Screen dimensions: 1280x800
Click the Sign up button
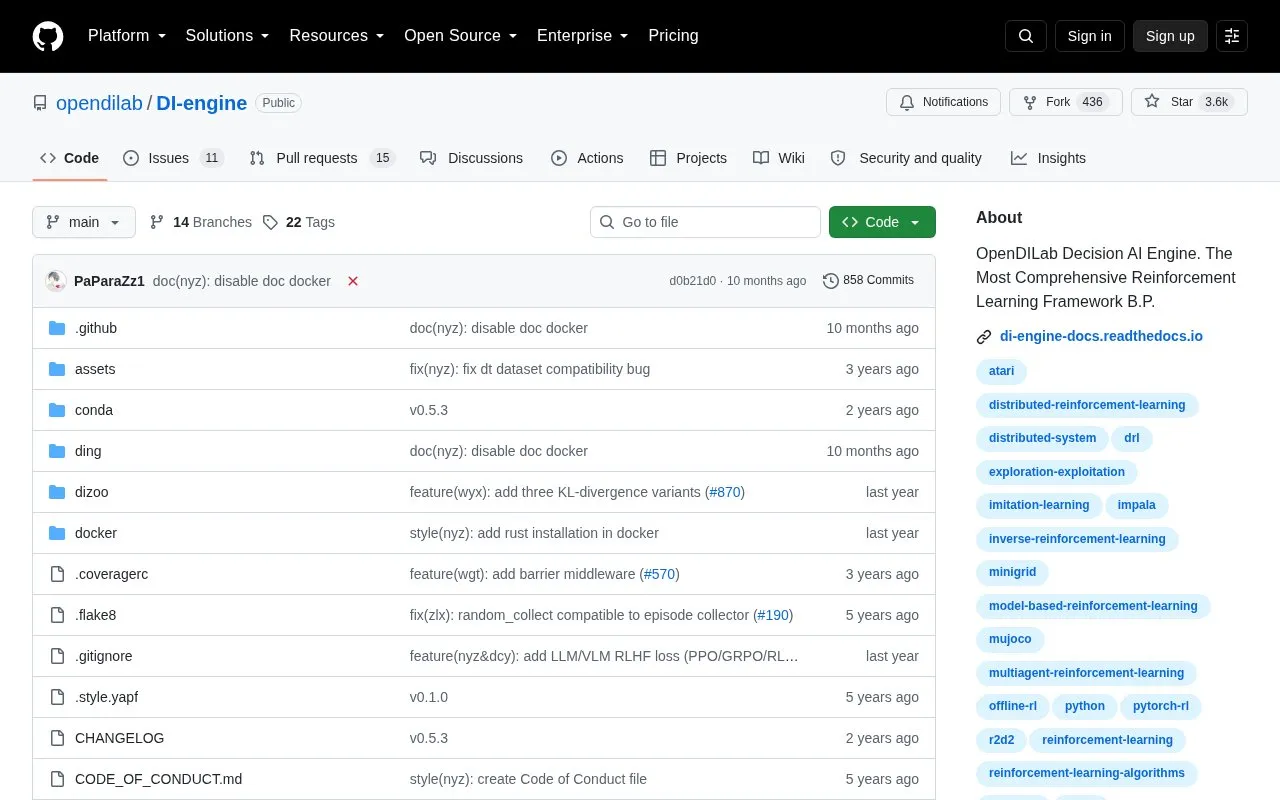click(x=1170, y=36)
